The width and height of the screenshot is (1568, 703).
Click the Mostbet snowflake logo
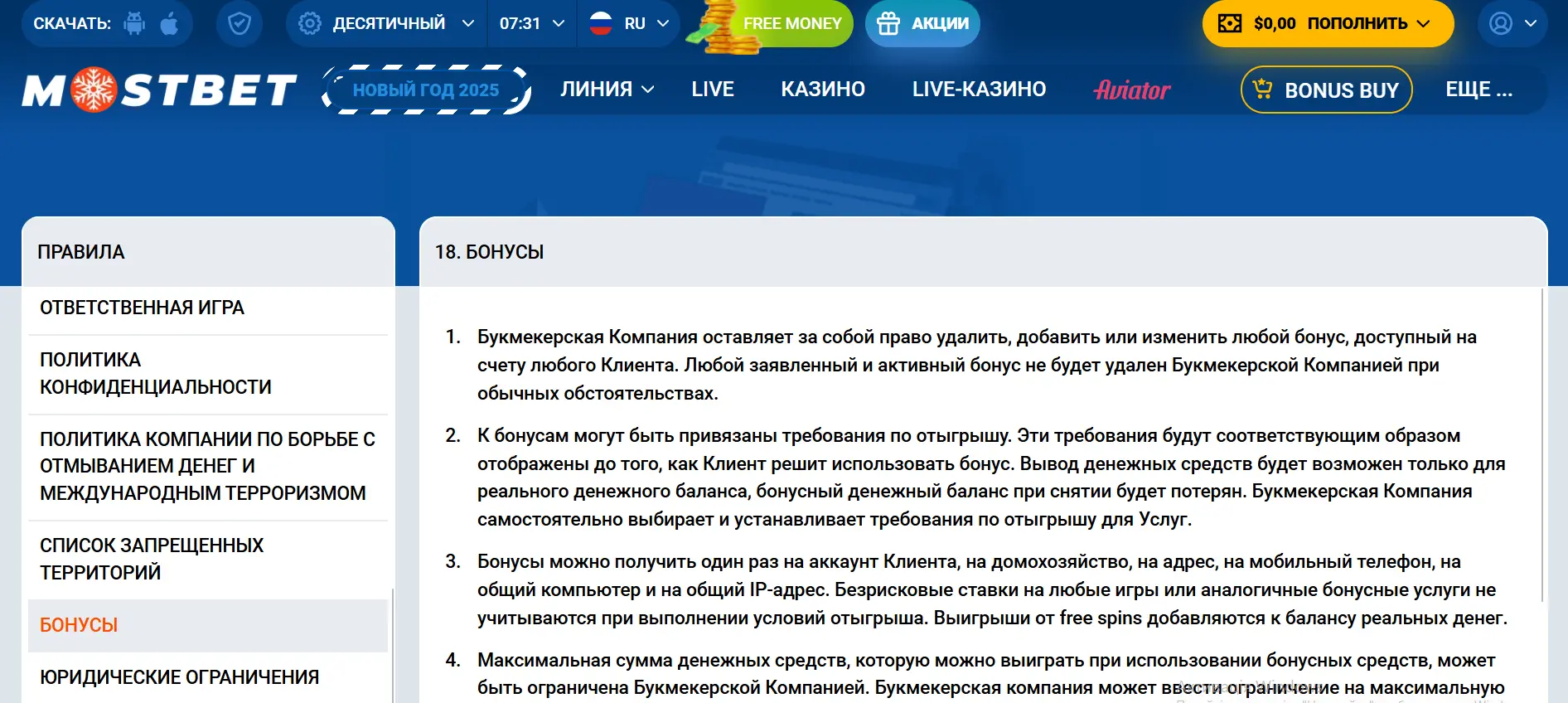[159, 90]
